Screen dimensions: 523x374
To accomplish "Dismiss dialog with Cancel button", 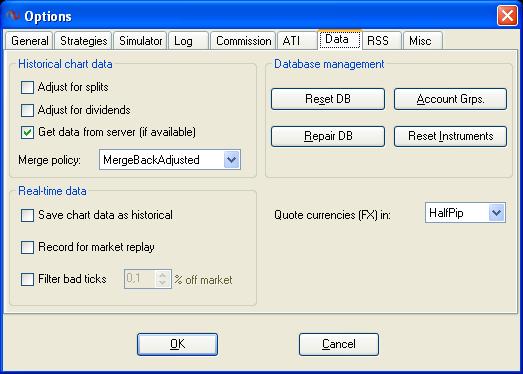I will pyautogui.click(x=339, y=344).
